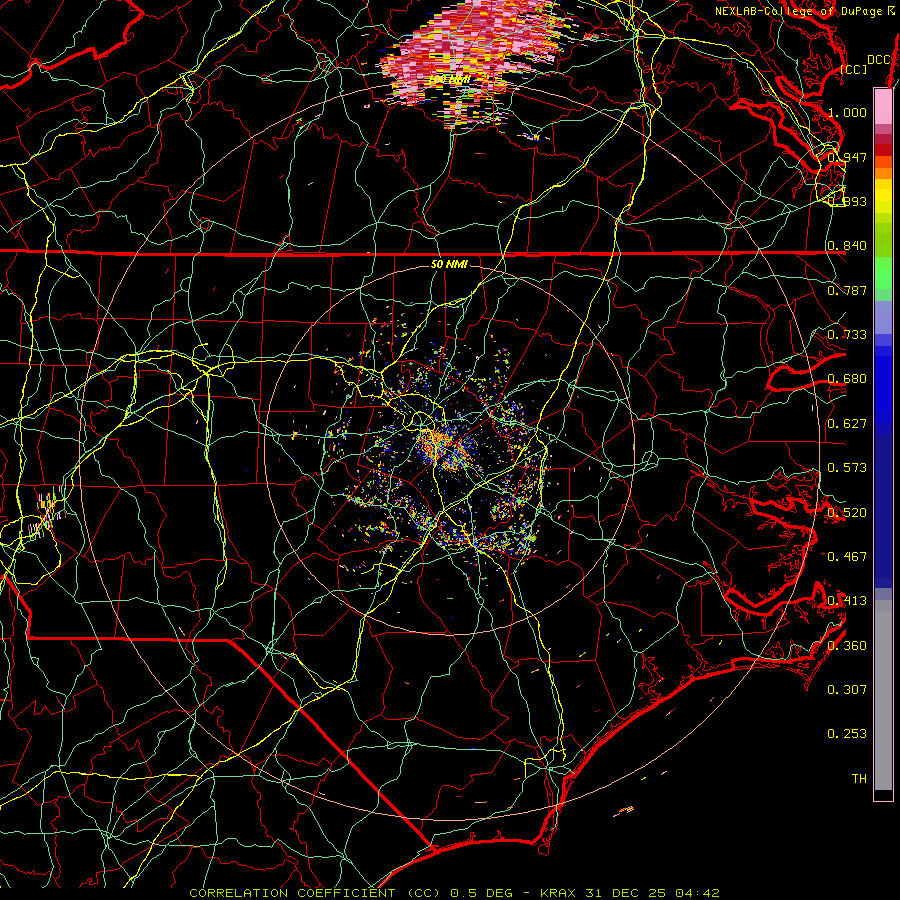Select the 0.253 scale value
900x900 pixels.
pyautogui.click(x=847, y=734)
